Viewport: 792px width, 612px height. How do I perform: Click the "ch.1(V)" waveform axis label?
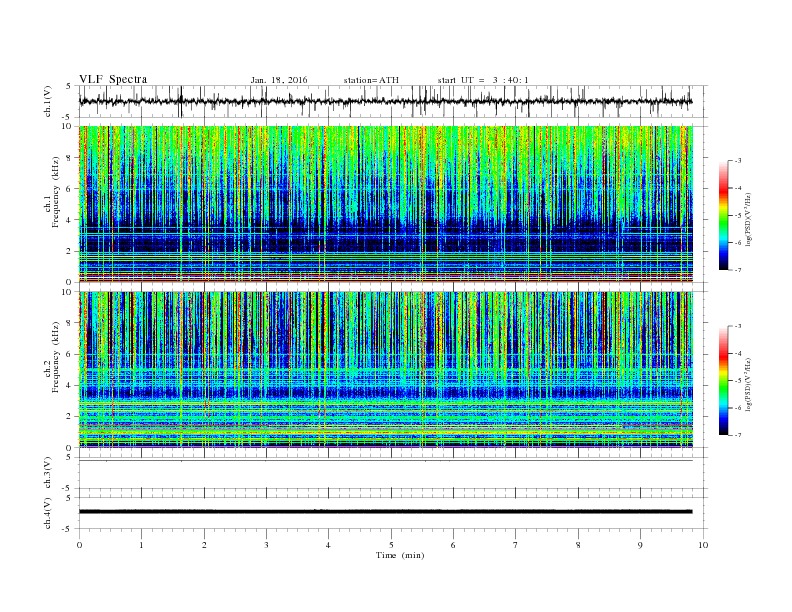48,101
